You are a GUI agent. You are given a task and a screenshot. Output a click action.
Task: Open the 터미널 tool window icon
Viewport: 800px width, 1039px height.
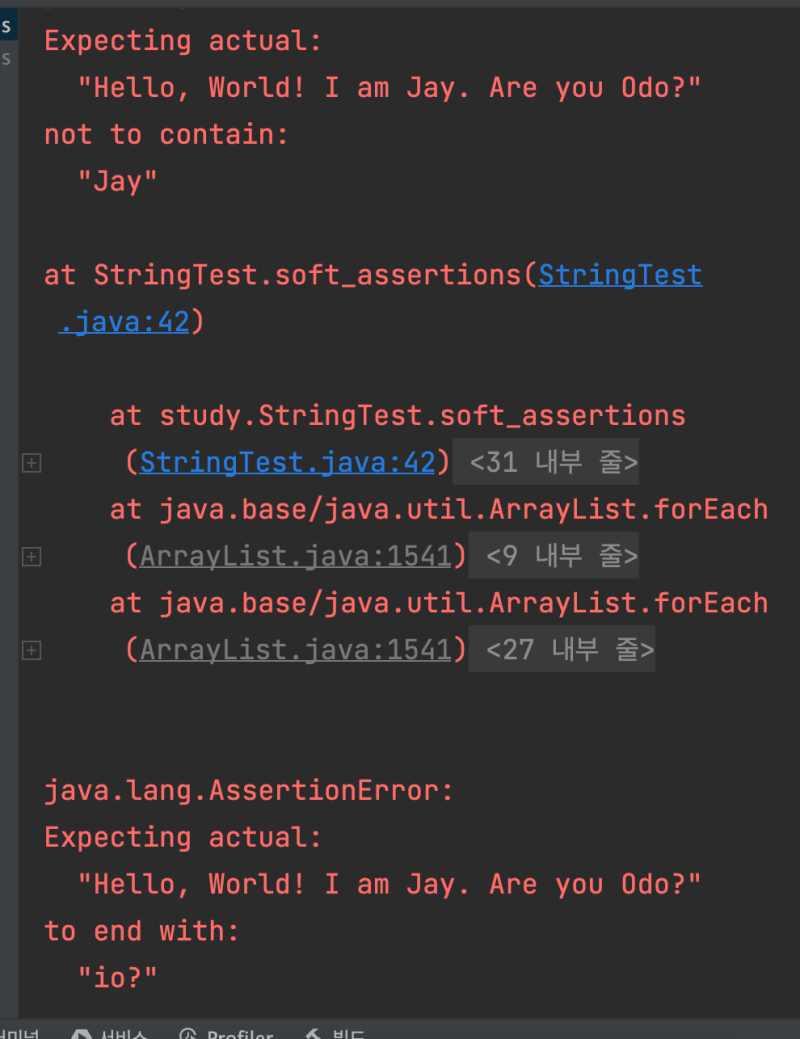coord(20,1034)
